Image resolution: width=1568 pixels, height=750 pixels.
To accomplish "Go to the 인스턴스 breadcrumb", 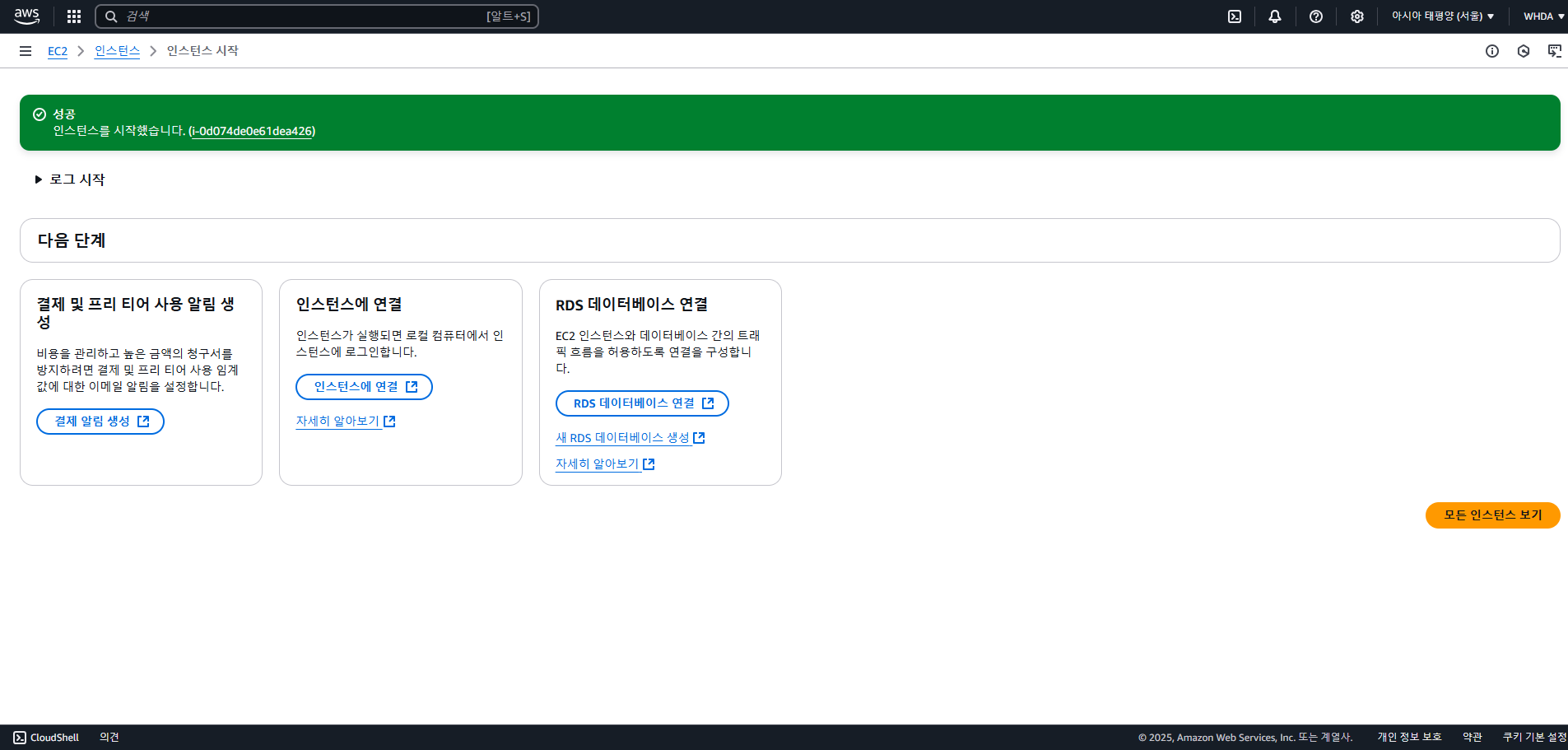I will tap(117, 51).
